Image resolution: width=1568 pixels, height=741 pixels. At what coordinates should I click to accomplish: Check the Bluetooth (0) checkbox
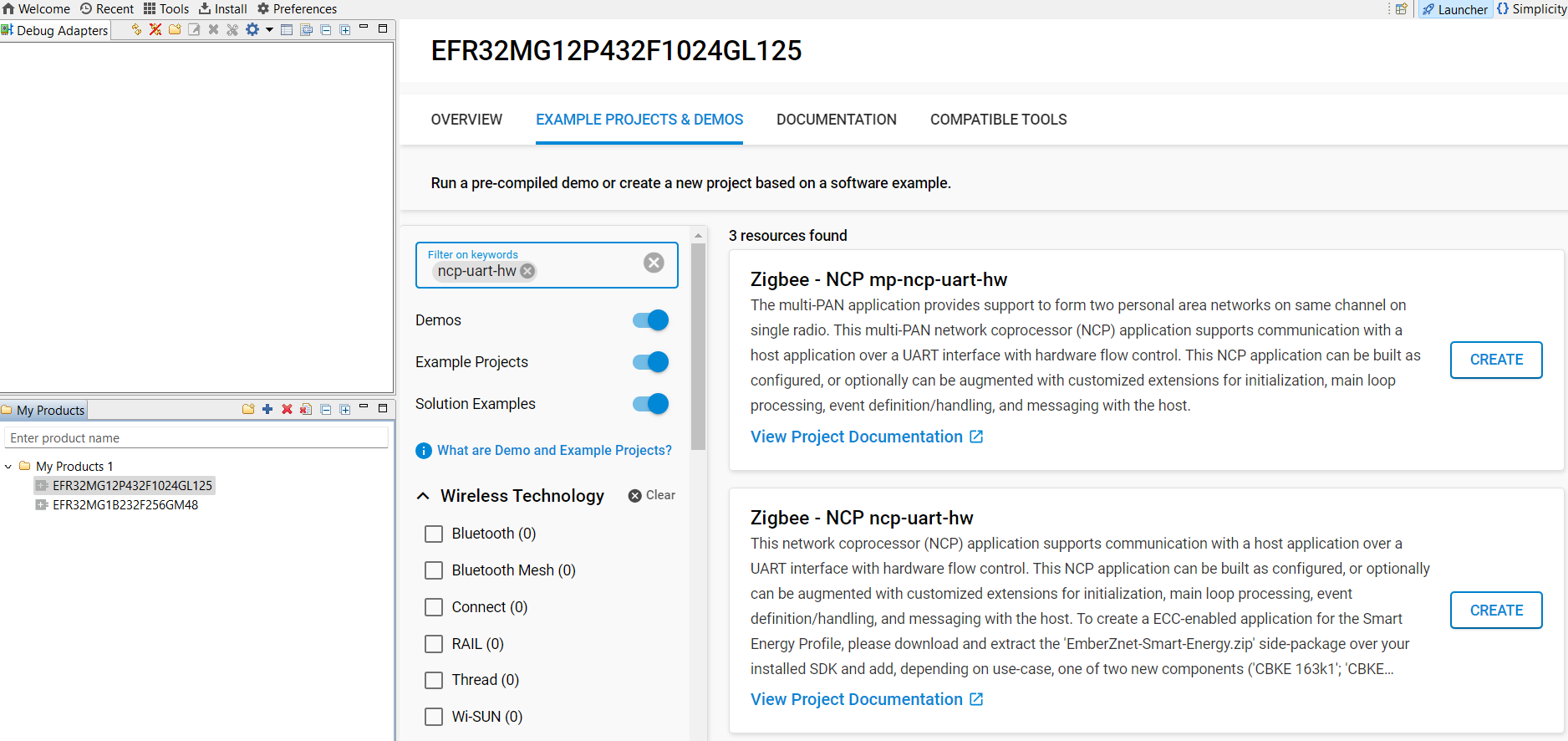click(x=434, y=534)
